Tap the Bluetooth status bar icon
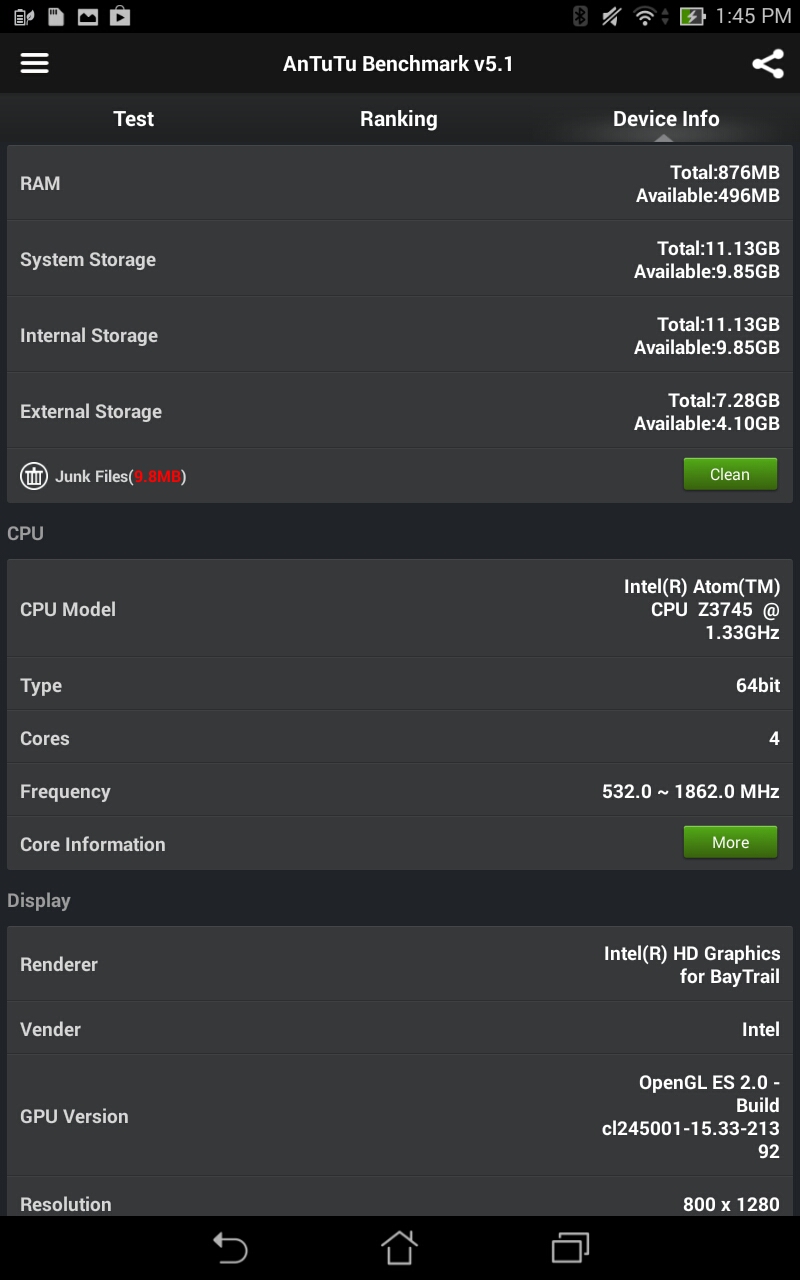 580,16
